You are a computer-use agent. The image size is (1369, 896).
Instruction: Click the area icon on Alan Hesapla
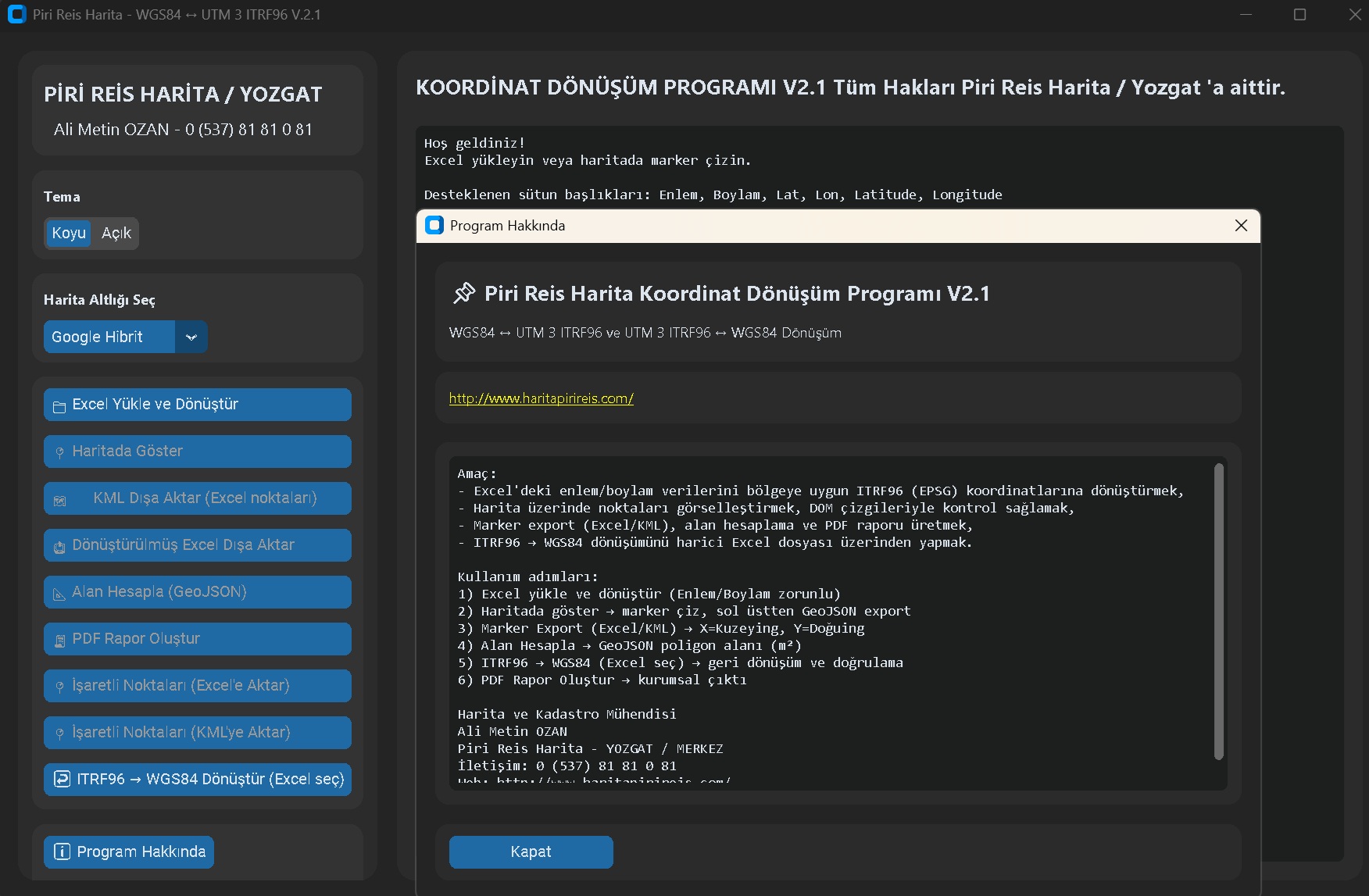pos(59,594)
